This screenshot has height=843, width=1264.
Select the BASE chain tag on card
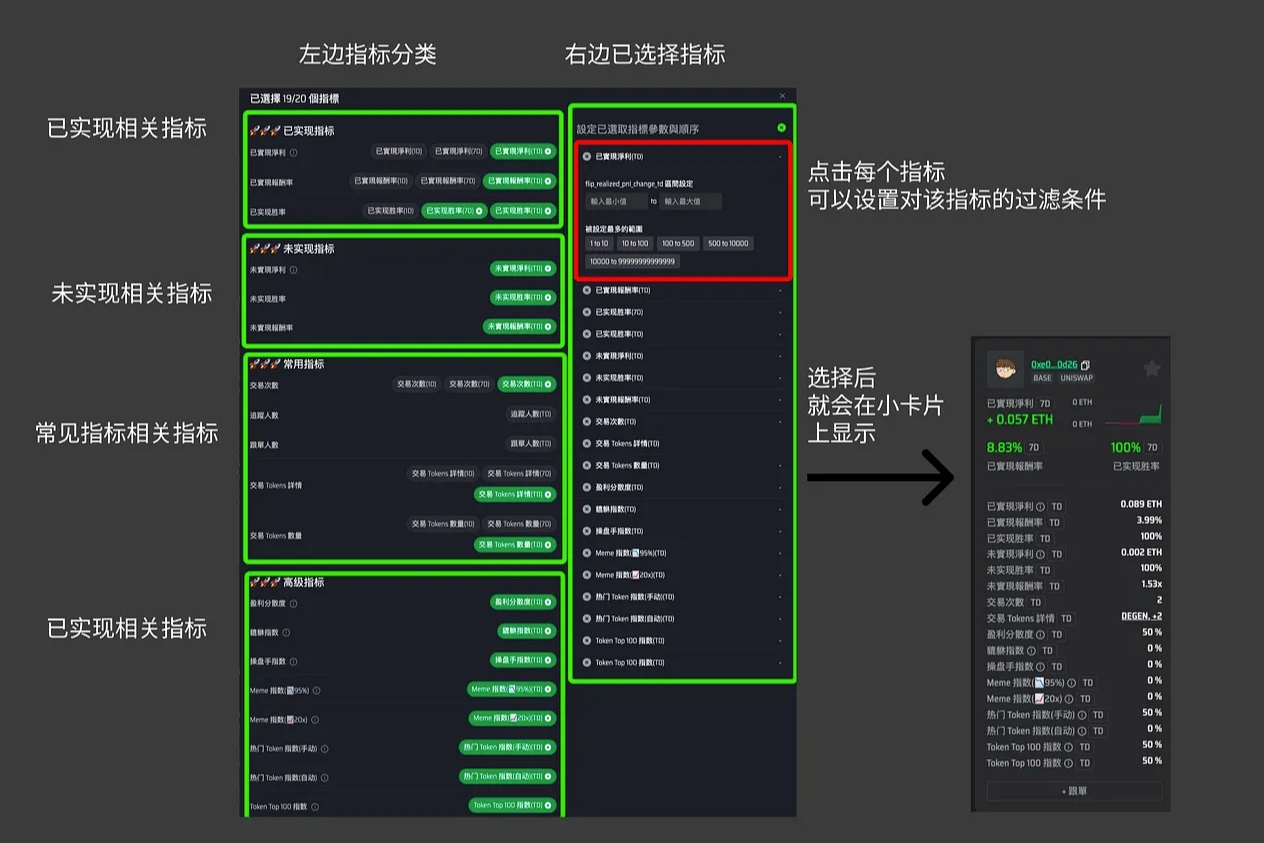point(1042,378)
